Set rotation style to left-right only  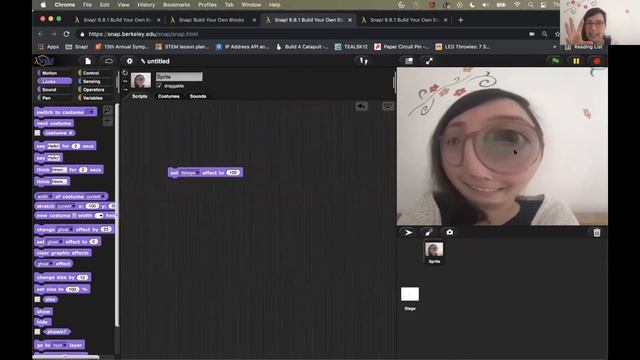tap(125, 81)
